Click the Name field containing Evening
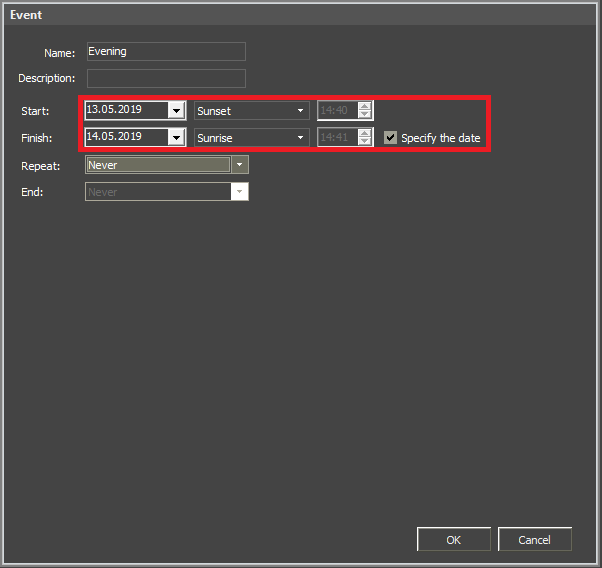 (166, 52)
